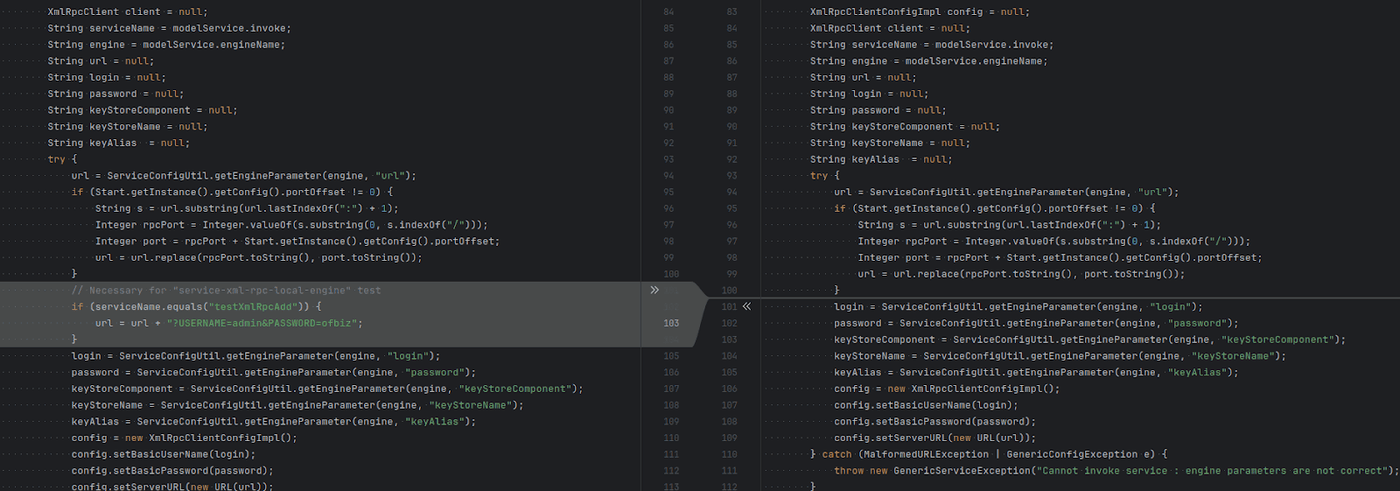Viewport: 1400px width, 491px height.
Task: Click the catch MalformedURLException line in right pane
Action: pyautogui.click(x=988, y=454)
